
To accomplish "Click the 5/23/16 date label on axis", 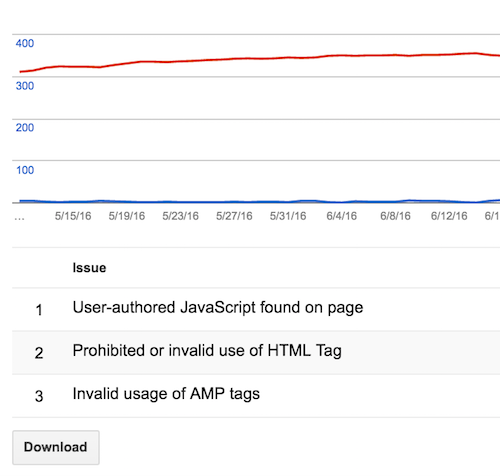I will (x=180, y=216).
